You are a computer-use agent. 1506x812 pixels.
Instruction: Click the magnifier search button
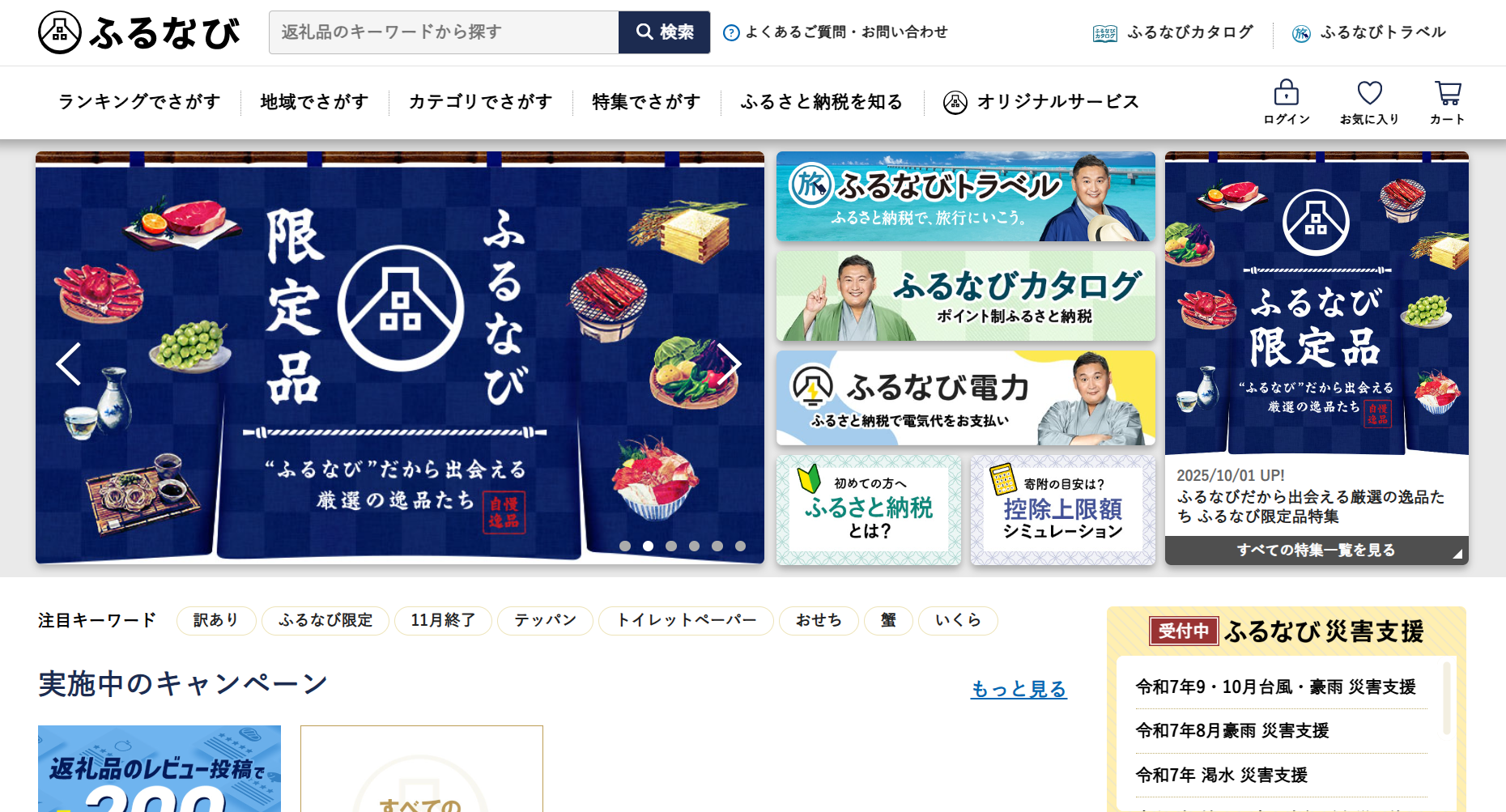(664, 32)
